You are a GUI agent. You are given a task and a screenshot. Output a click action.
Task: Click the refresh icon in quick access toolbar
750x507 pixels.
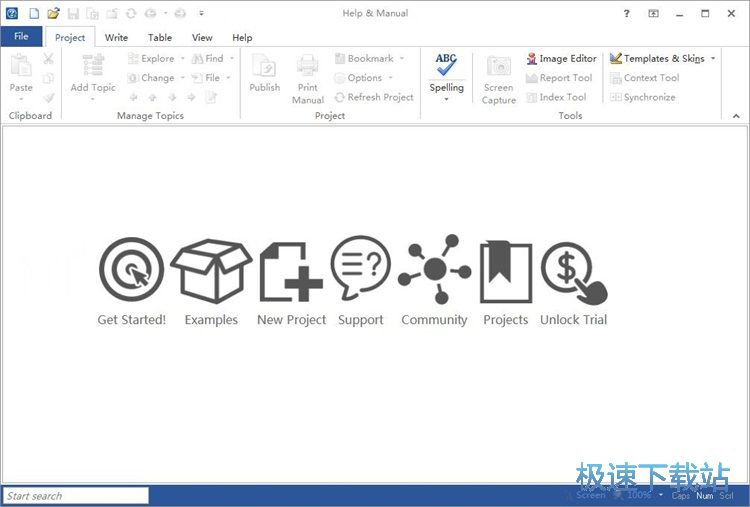pos(131,13)
